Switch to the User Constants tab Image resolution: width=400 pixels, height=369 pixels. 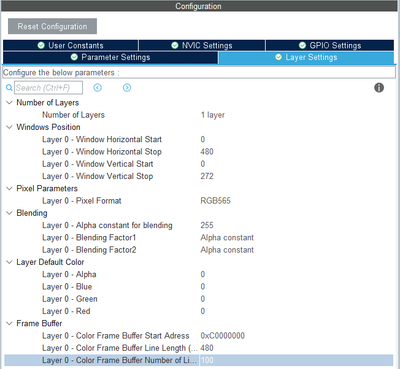pyautogui.click(x=70, y=45)
